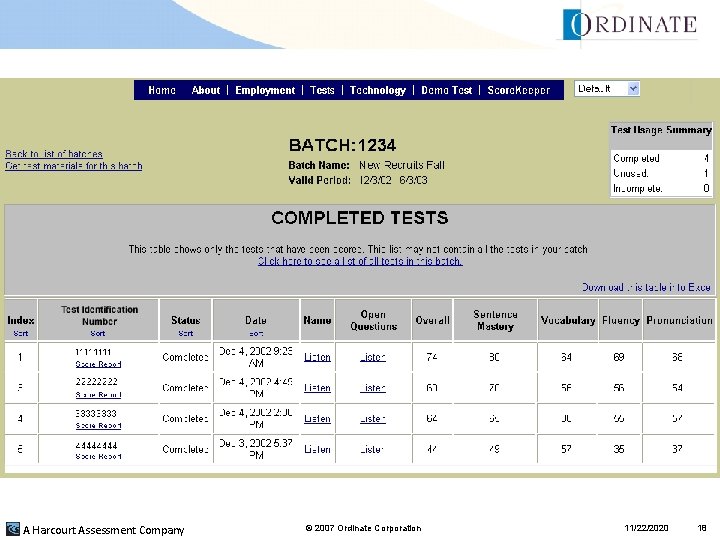Download this table into Excel

[646, 287]
